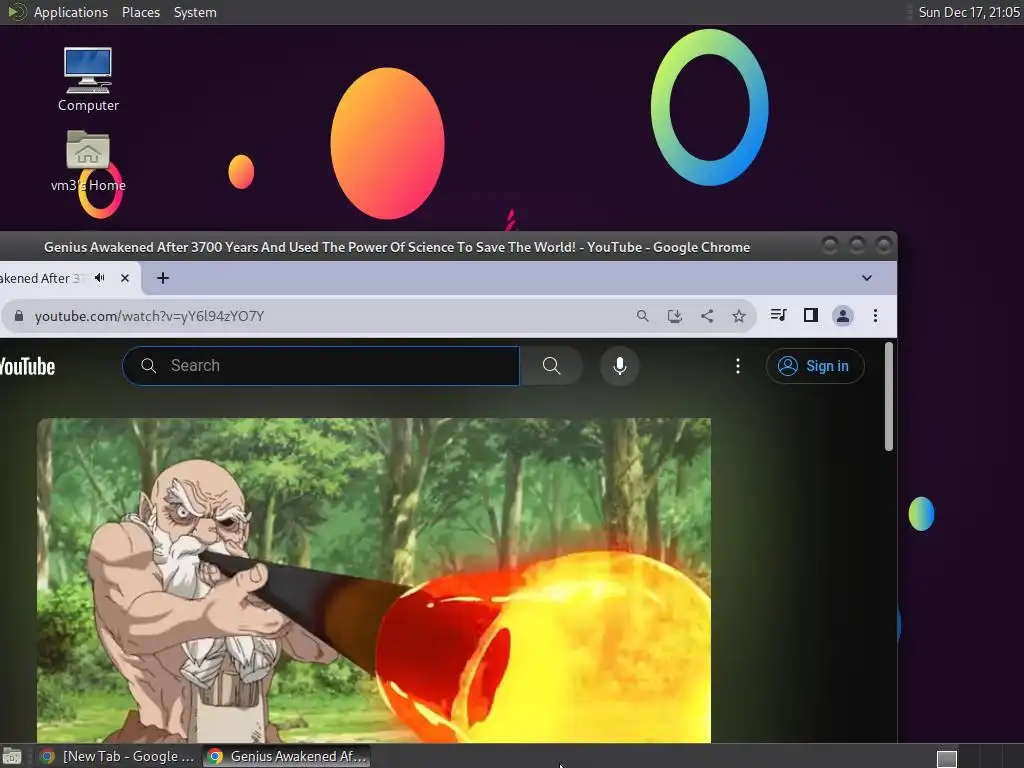Open the System menu
Screen dimensions: 1024x768
(195, 12)
